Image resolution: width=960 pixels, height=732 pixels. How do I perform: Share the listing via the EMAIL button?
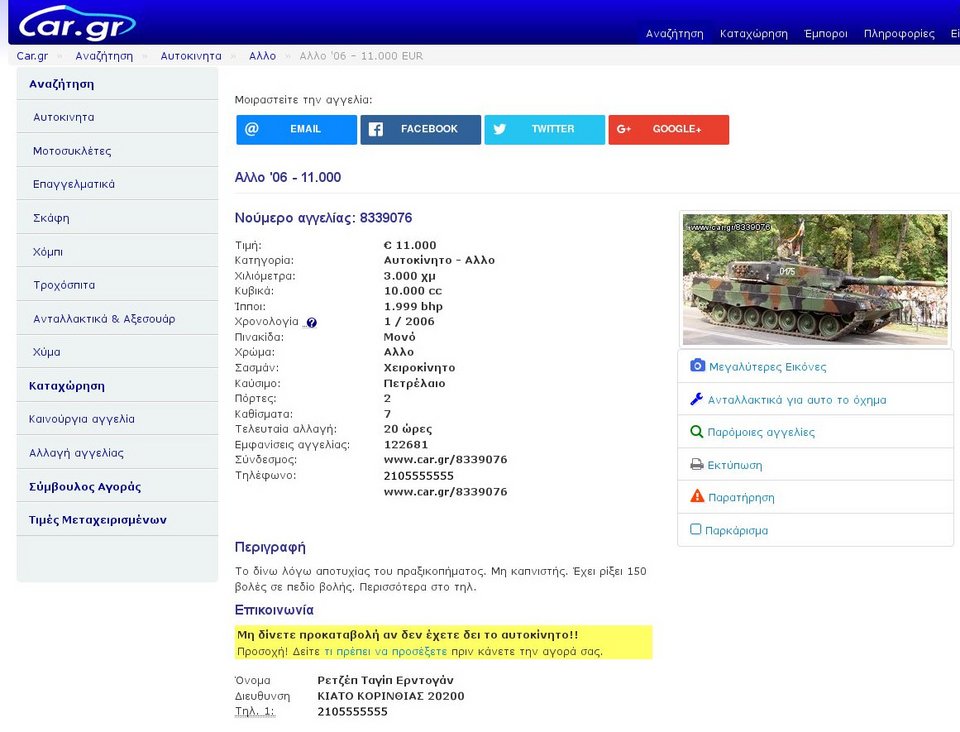coord(296,129)
